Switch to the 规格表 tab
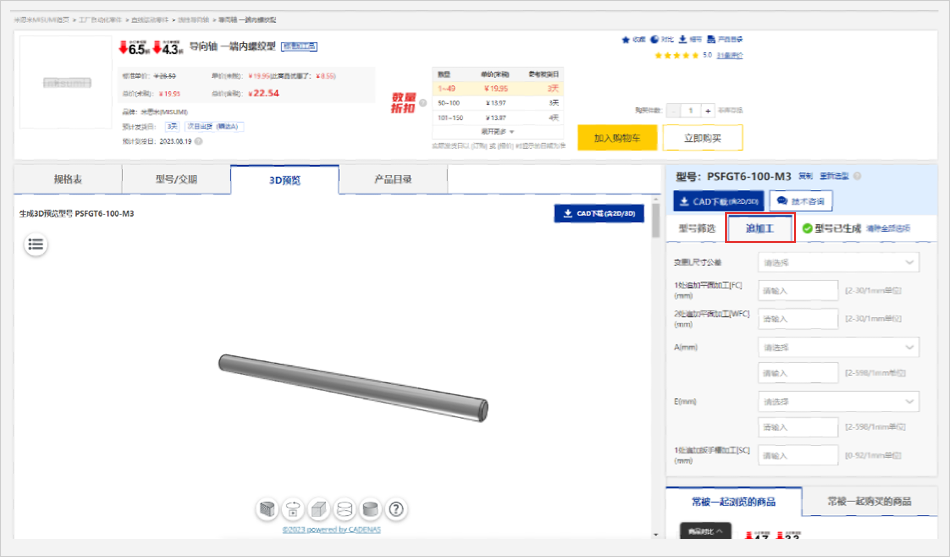This screenshot has height=557, width=950. click(x=68, y=180)
